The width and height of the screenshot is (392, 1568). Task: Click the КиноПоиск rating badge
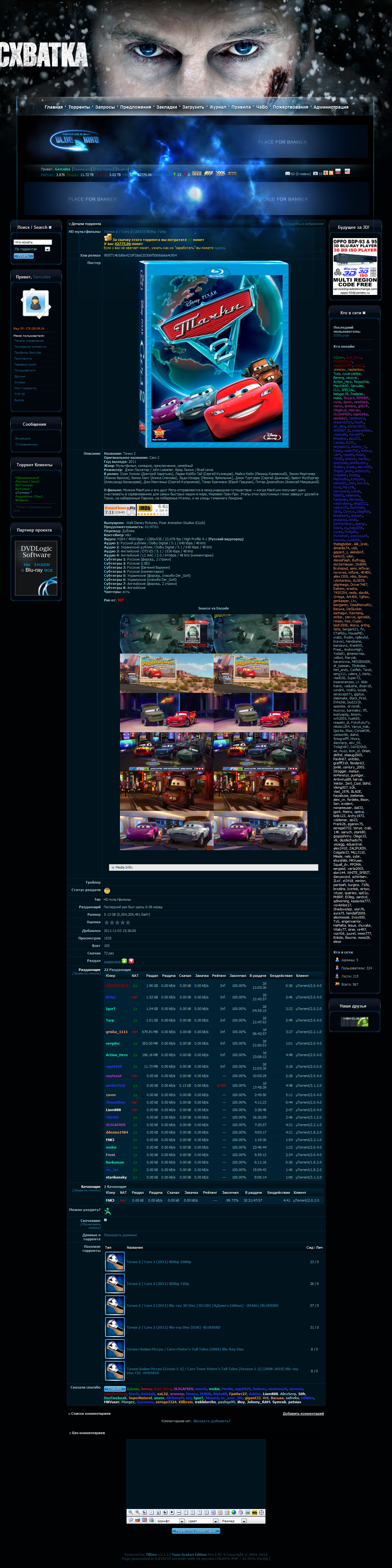pos(120,510)
